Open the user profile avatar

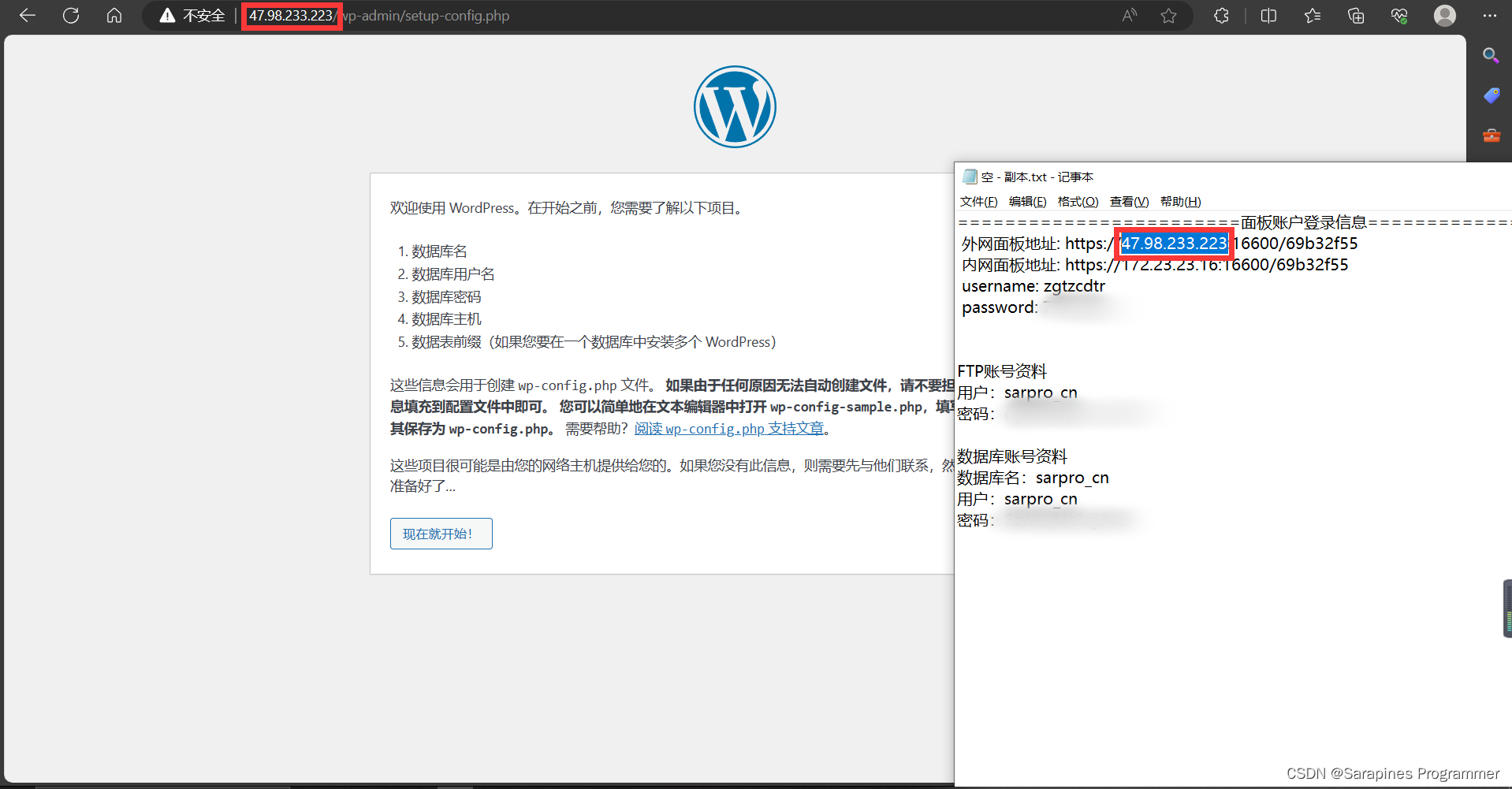(1444, 16)
